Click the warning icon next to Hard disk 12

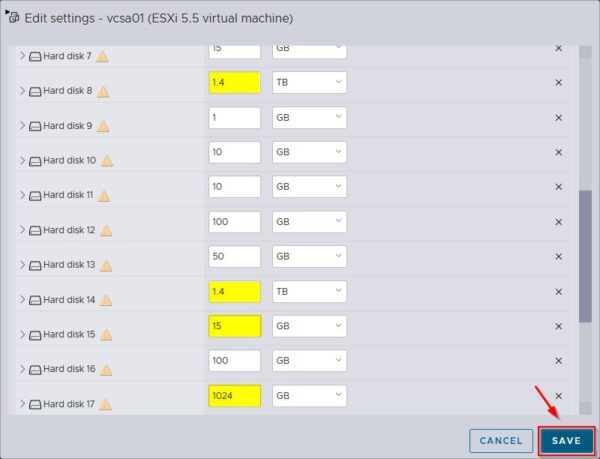(x=106, y=230)
